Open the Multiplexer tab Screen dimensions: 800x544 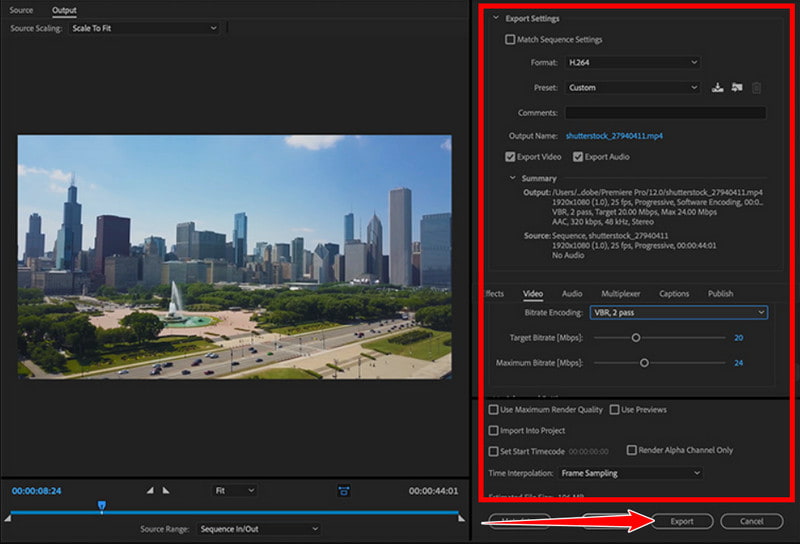620,293
